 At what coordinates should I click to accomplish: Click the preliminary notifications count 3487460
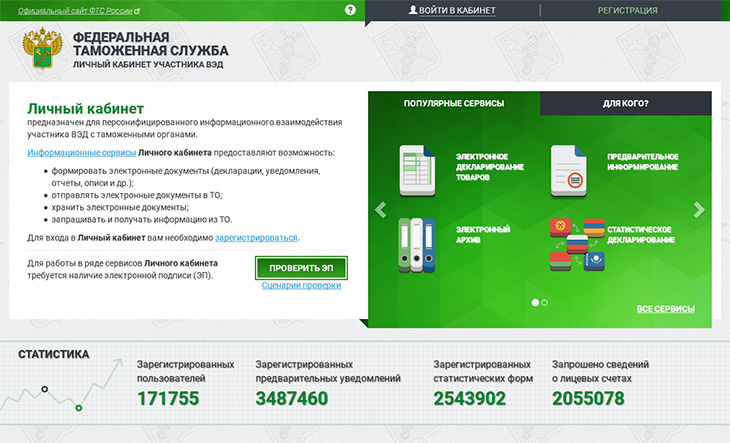point(291,398)
